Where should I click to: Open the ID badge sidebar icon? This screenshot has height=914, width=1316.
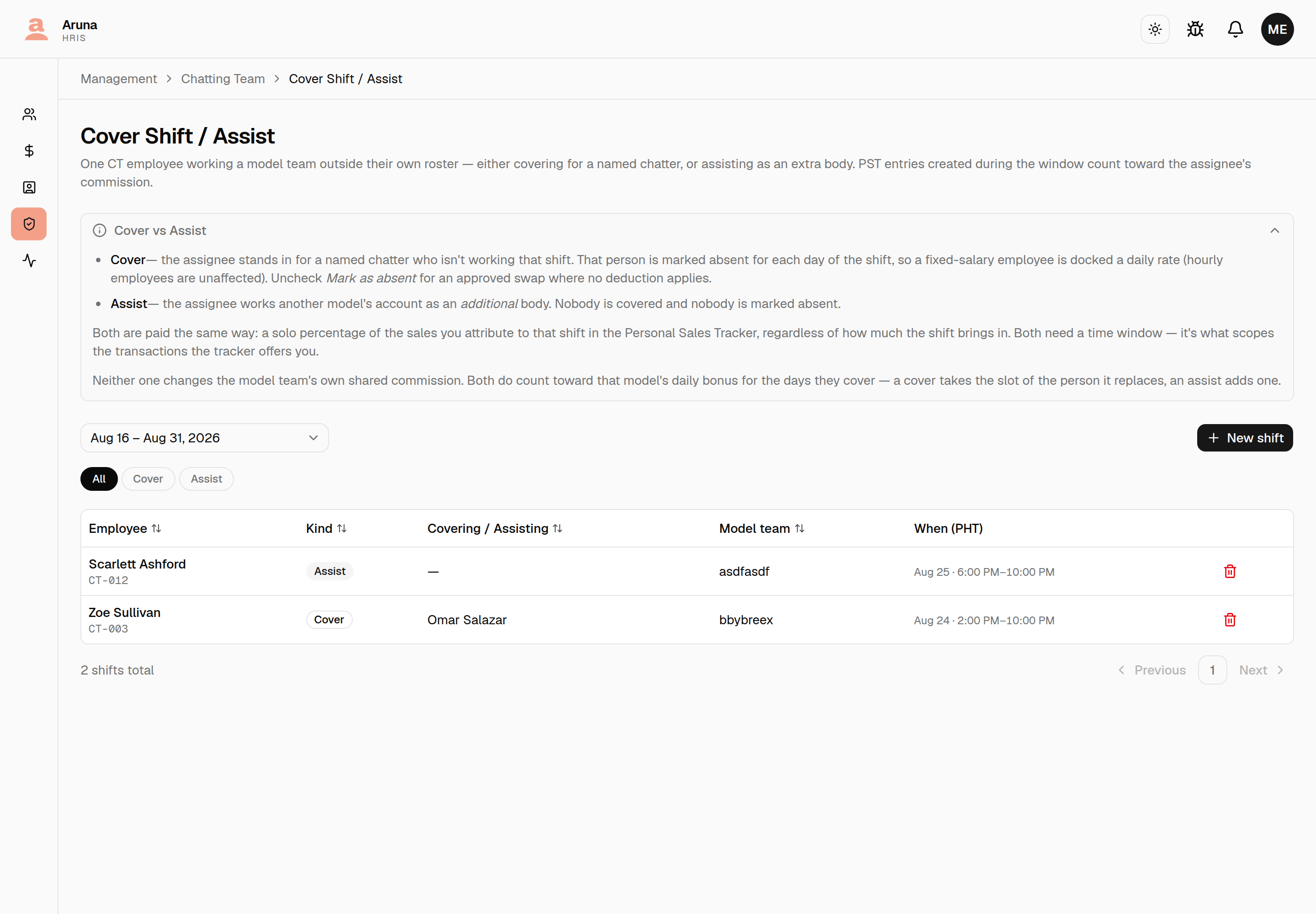pos(29,187)
